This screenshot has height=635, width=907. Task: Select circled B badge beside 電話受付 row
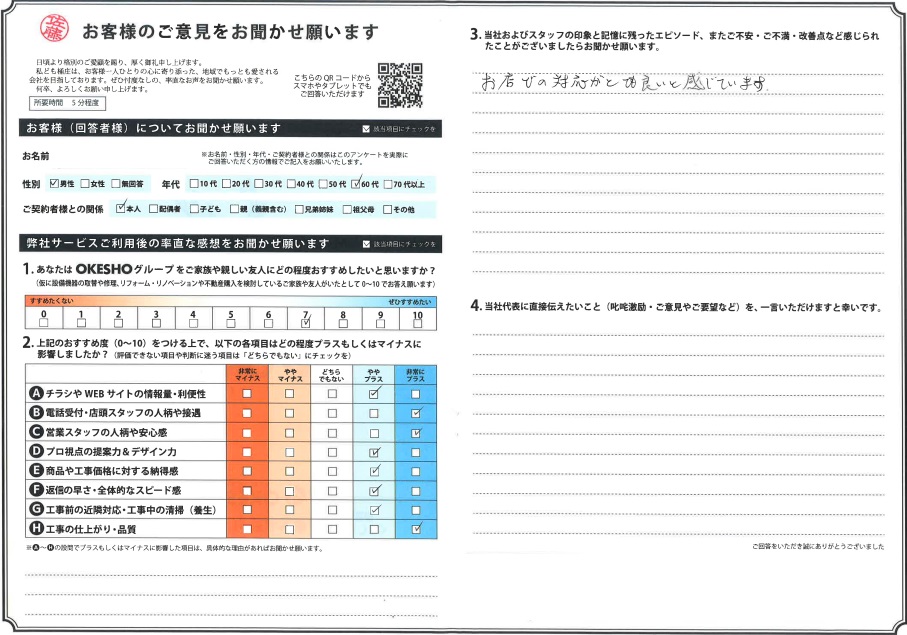[36, 412]
